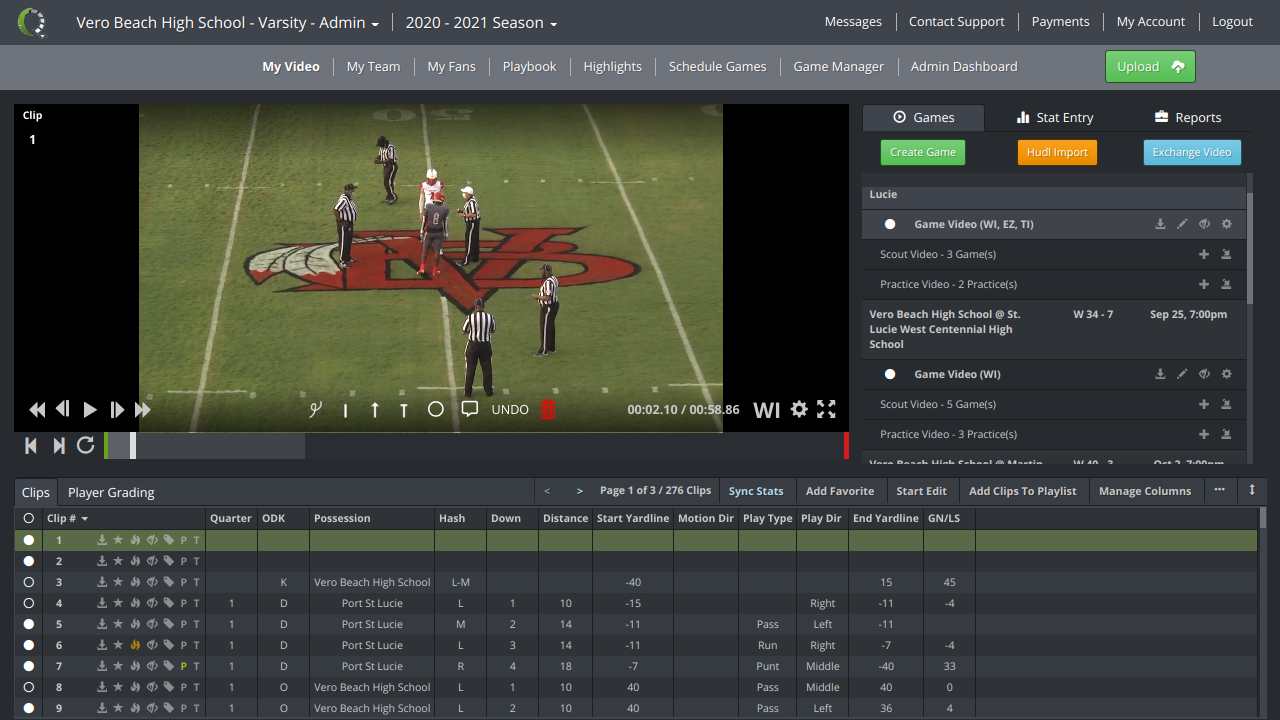Import into Scout Video - 5 Game(s)
The height and width of the screenshot is (720, 1280).
pyautogui.click(x=1226, y=404)
